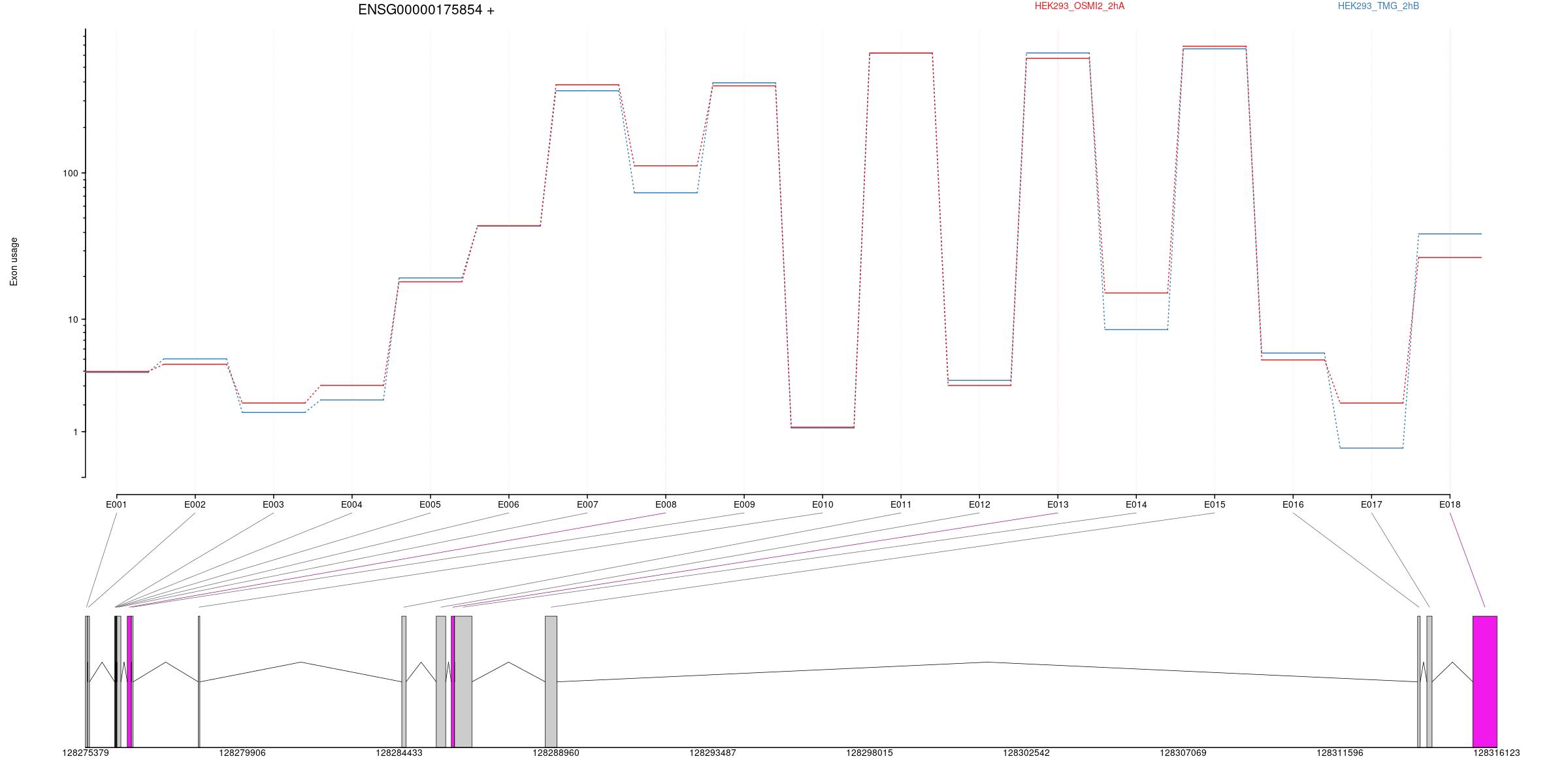Screen dimensions: 1568x784
Task: Click the E002 exon label
Action: point(195,504)
